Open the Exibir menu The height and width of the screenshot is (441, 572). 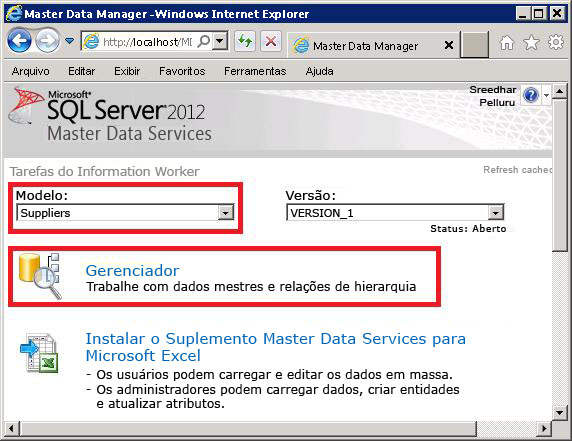pyautogui.click(x=127, y=71)
